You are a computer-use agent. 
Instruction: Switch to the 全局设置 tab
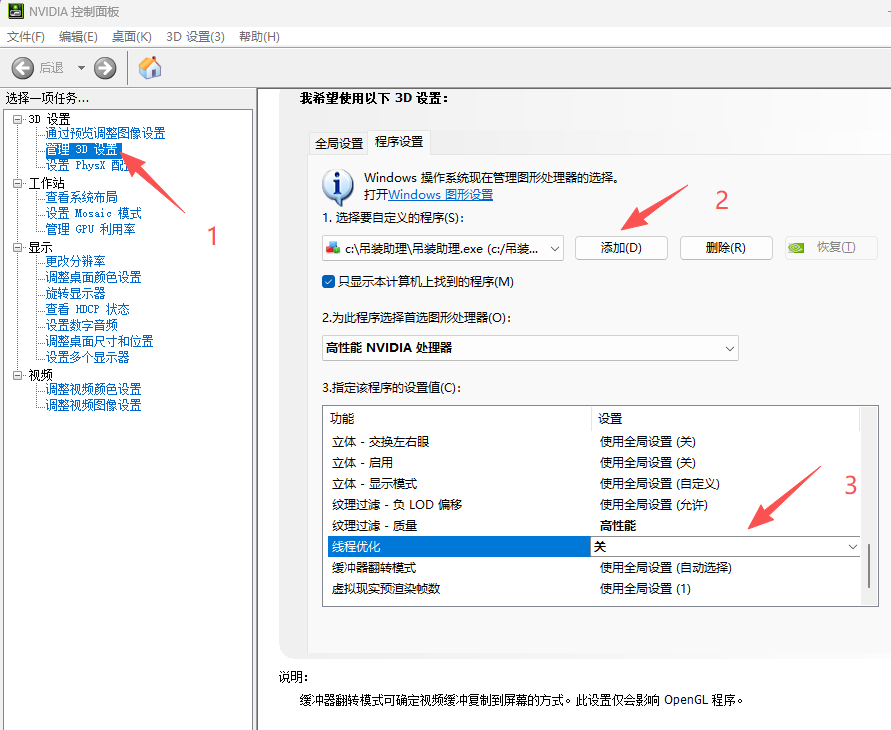339,143
